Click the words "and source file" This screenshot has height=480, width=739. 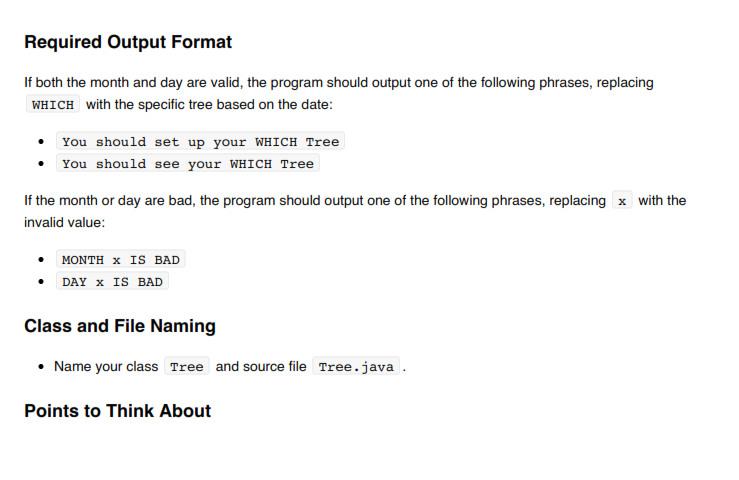(x=261, y=366)
